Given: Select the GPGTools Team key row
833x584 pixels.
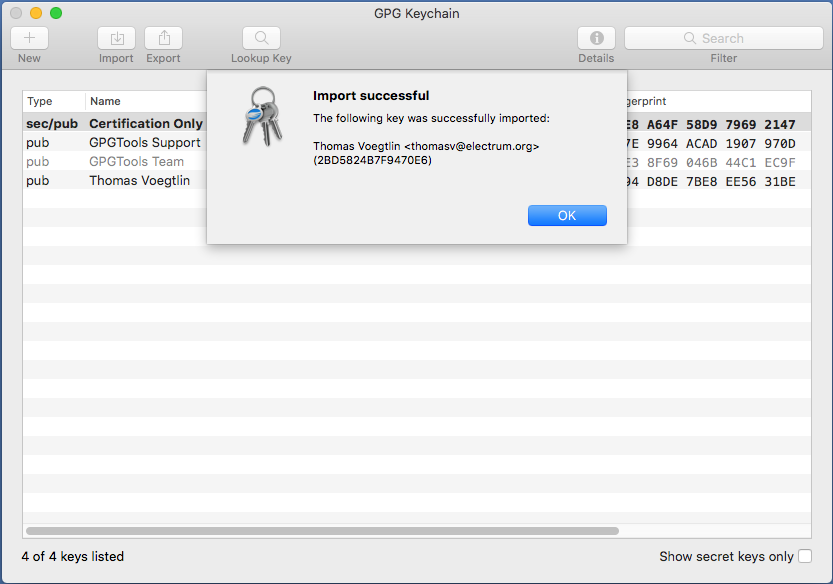Looking at the screenshot, I should click(416, 162).
